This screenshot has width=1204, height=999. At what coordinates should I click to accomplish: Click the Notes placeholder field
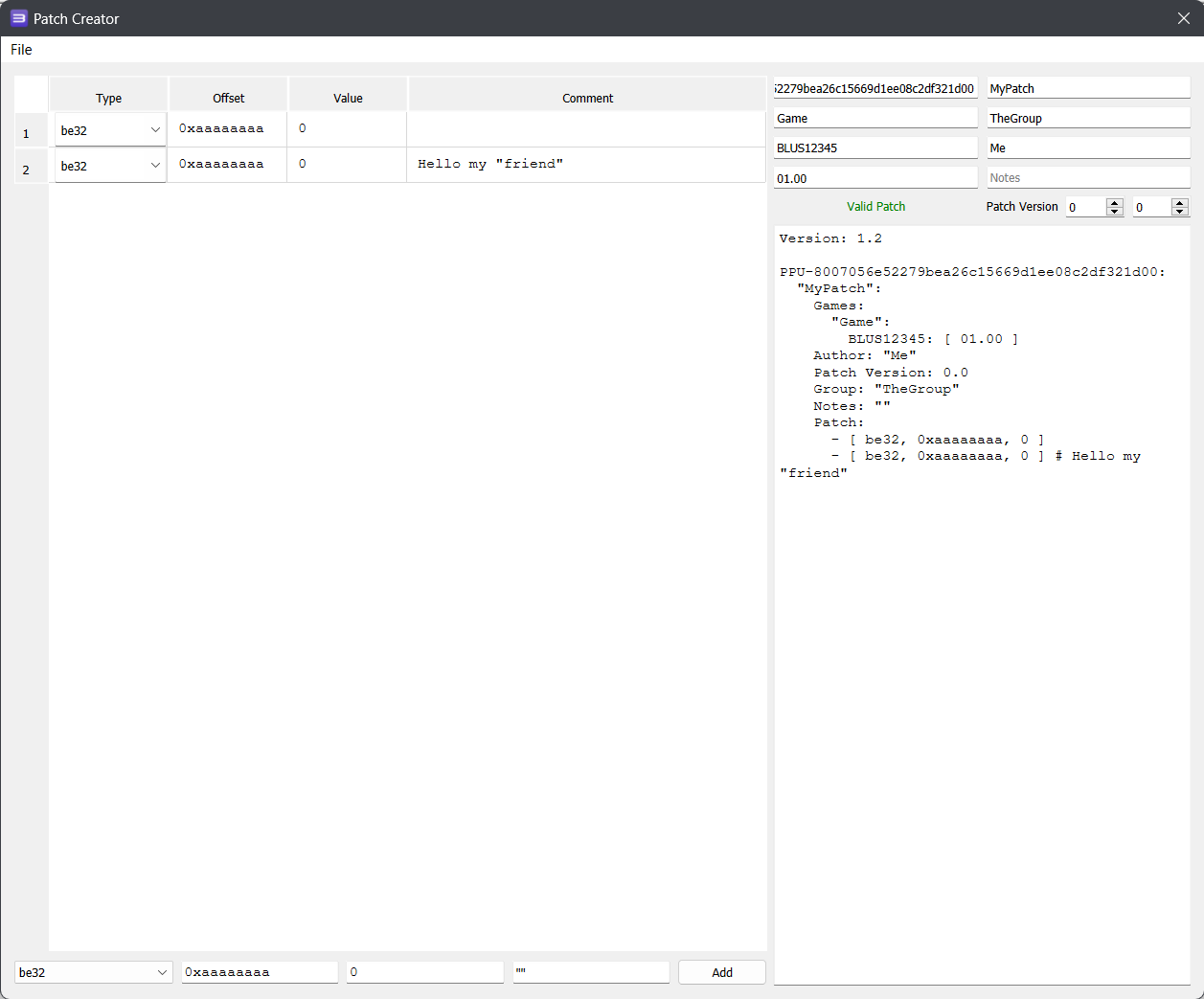click(x=1088, y=177)
